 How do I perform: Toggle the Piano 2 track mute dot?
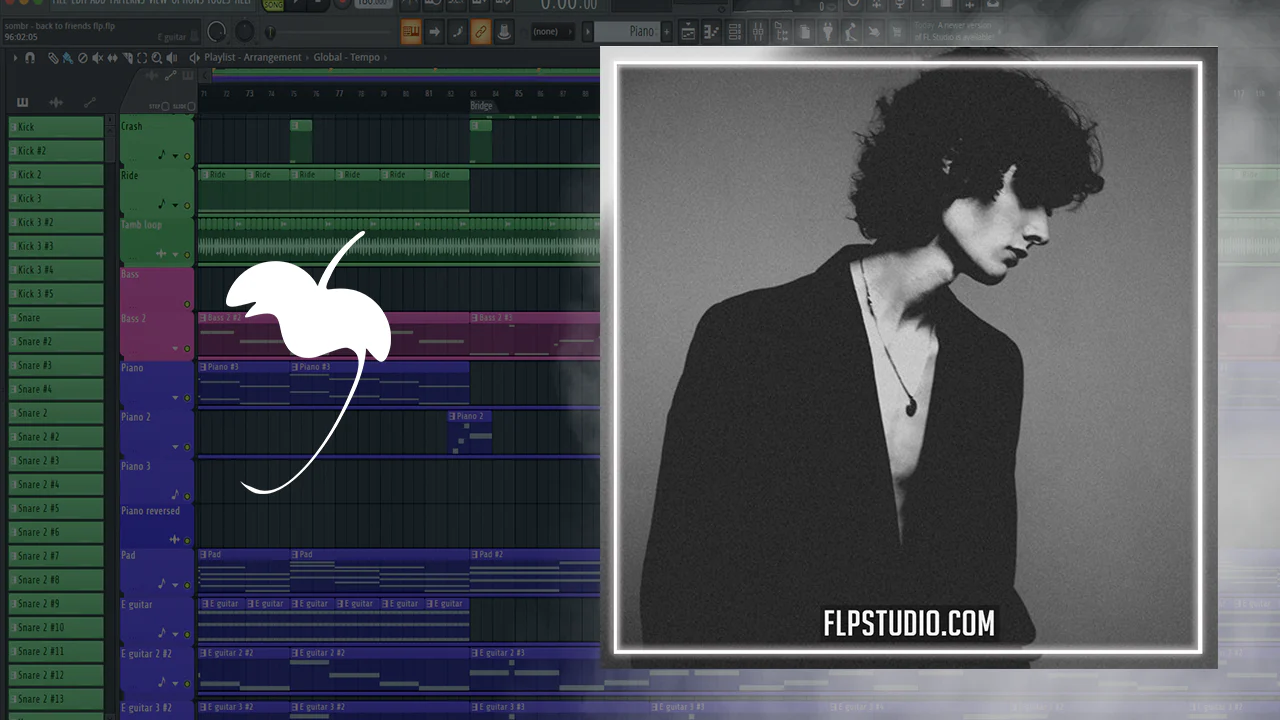click(x=187, y=447)
